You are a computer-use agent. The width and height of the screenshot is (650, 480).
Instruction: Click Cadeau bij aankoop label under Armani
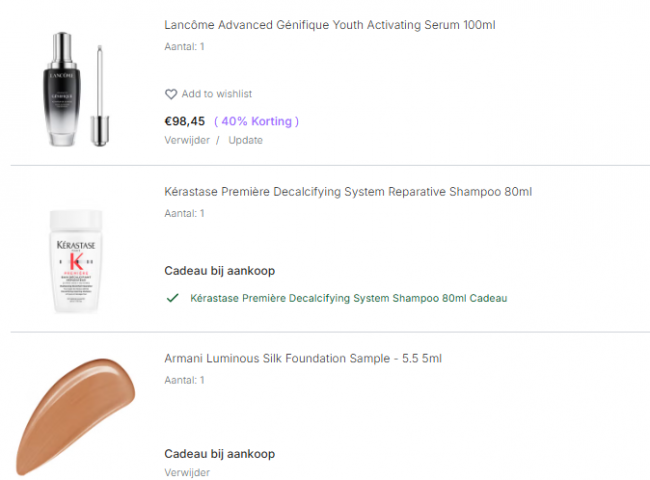(219, 454)
